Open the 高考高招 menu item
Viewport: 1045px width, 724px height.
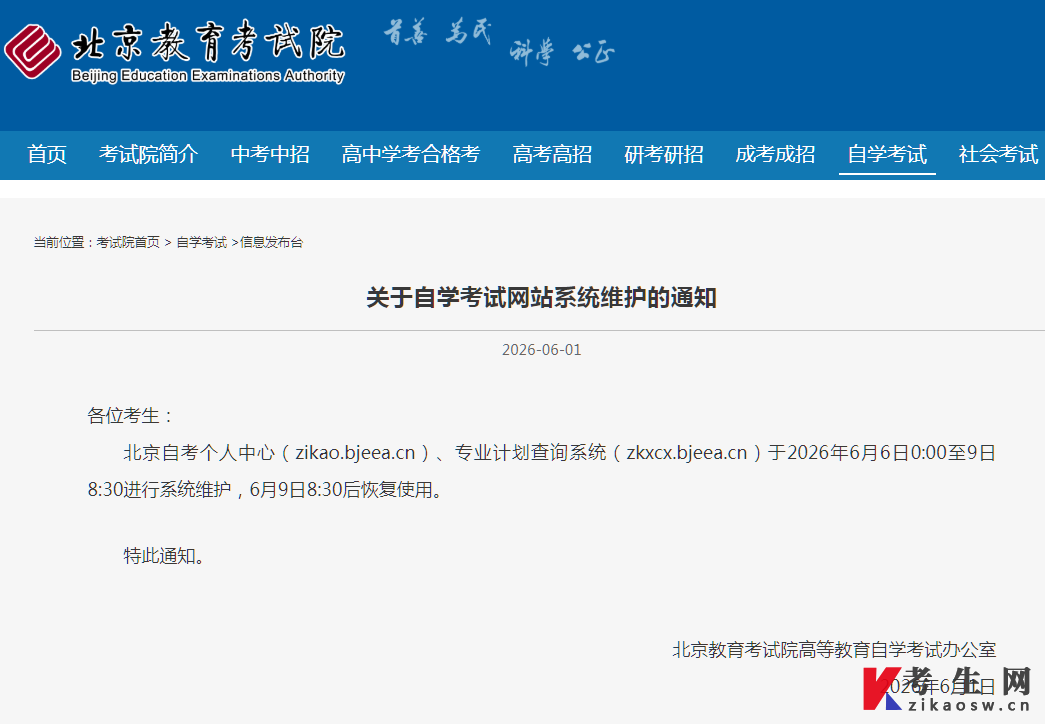coord(552,154)
